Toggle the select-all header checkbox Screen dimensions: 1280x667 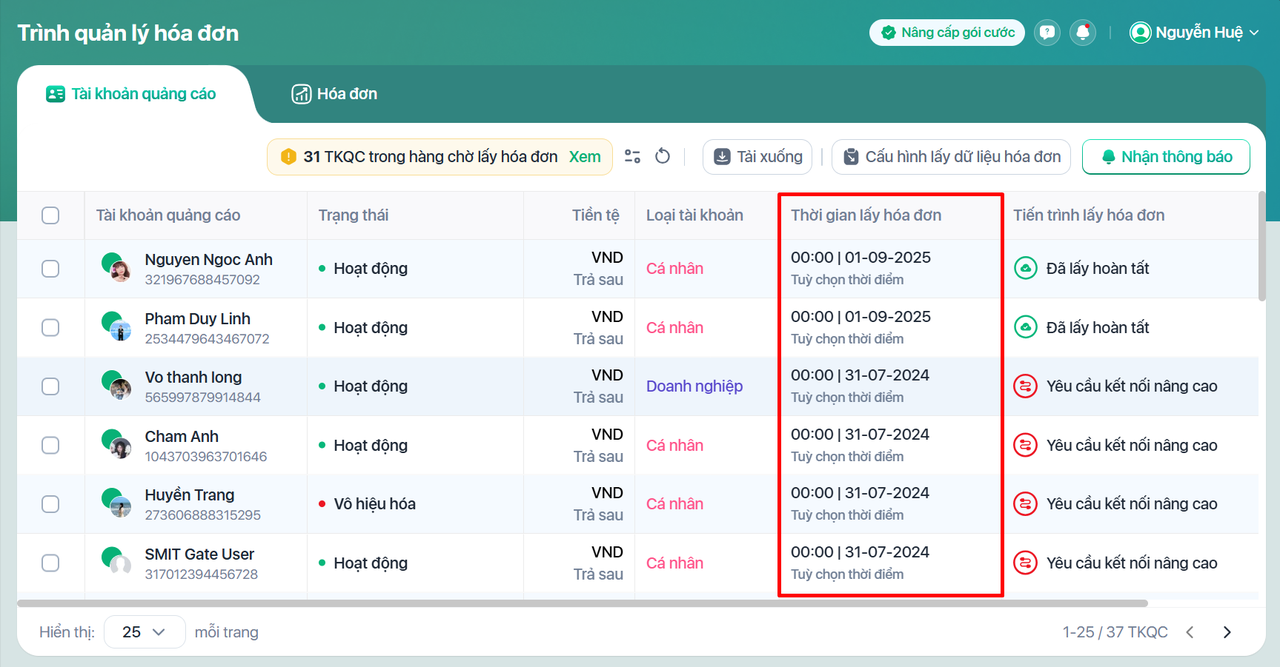click(50, 215)
